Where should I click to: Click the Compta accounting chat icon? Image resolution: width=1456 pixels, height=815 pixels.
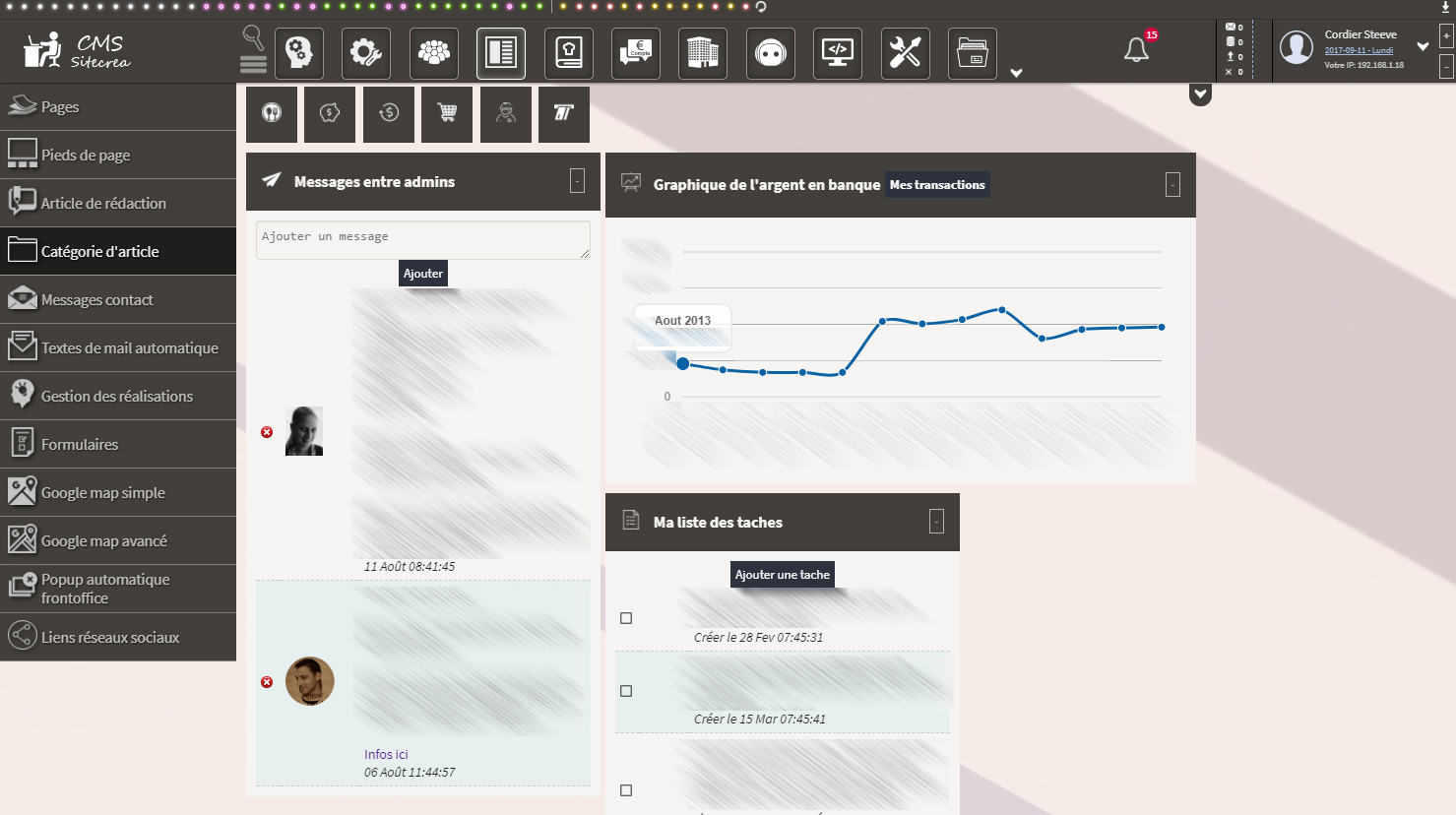(636, 53)
